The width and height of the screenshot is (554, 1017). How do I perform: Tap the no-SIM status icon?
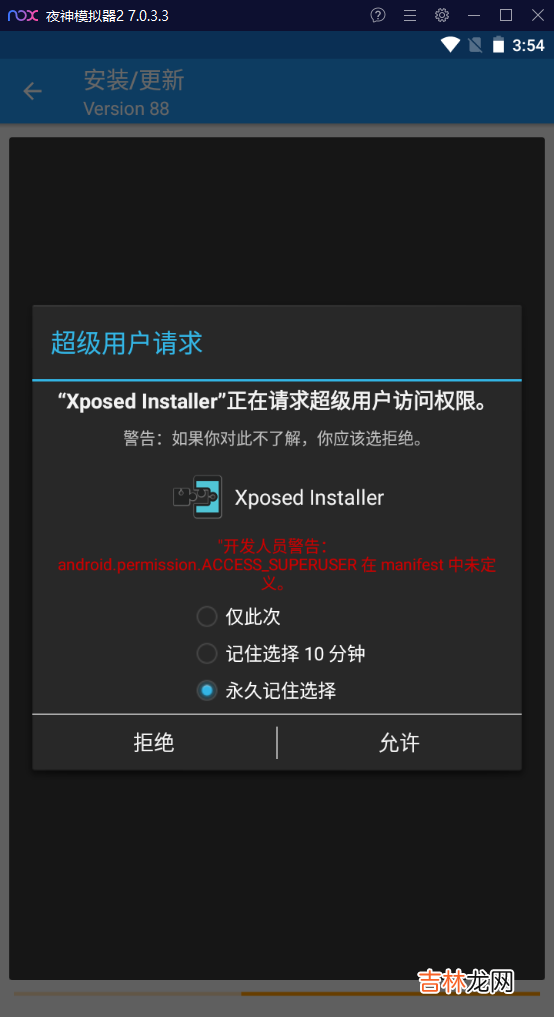click(476, 45)
